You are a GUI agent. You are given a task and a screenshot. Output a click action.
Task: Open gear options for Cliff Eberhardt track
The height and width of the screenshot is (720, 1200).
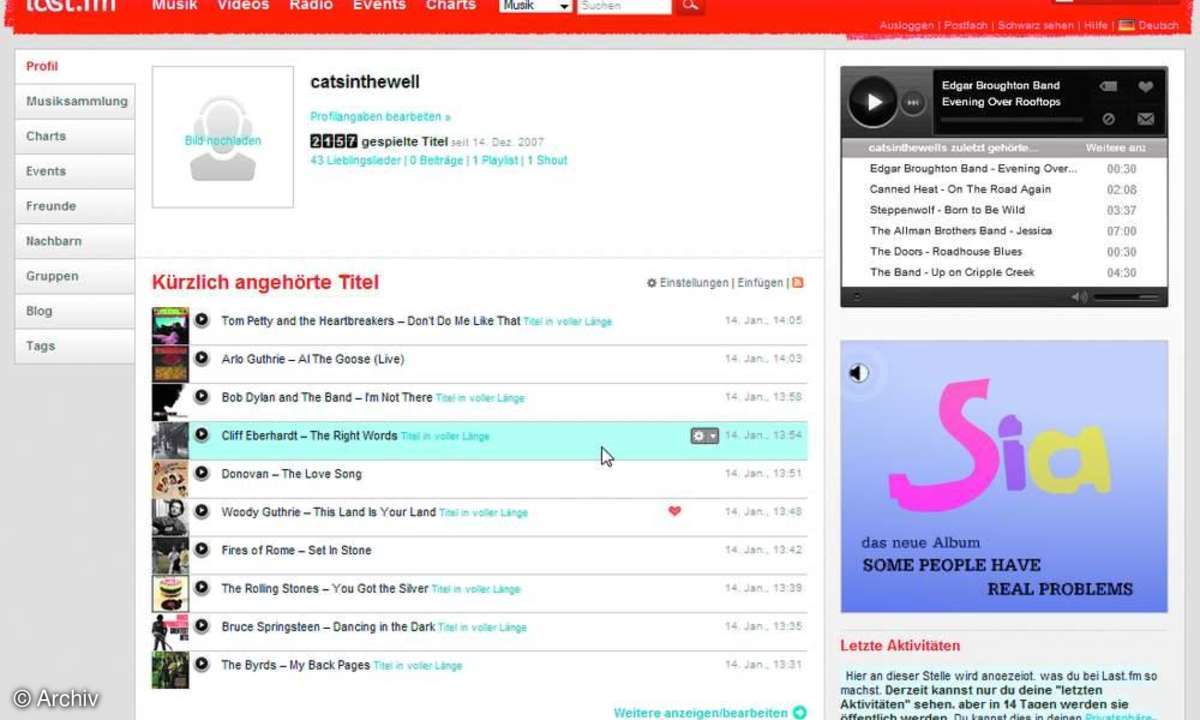pos(704,435)
